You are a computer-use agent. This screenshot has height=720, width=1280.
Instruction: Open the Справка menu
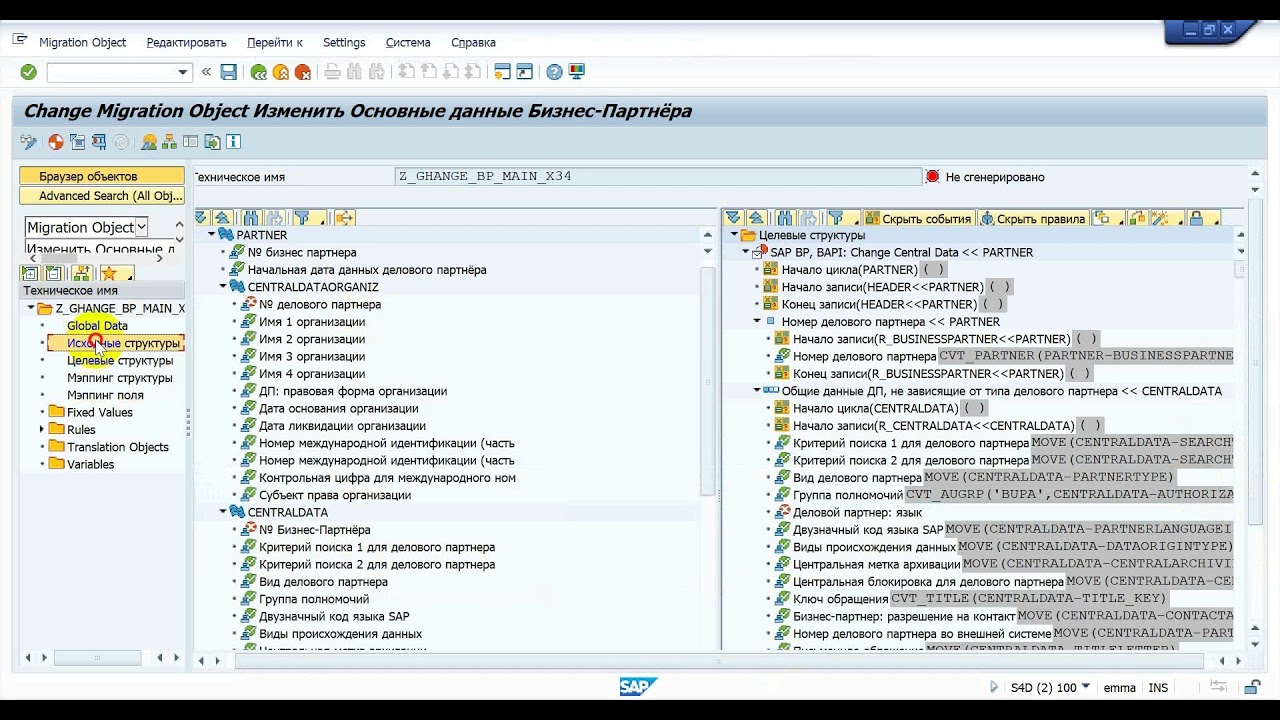point(473,42)
